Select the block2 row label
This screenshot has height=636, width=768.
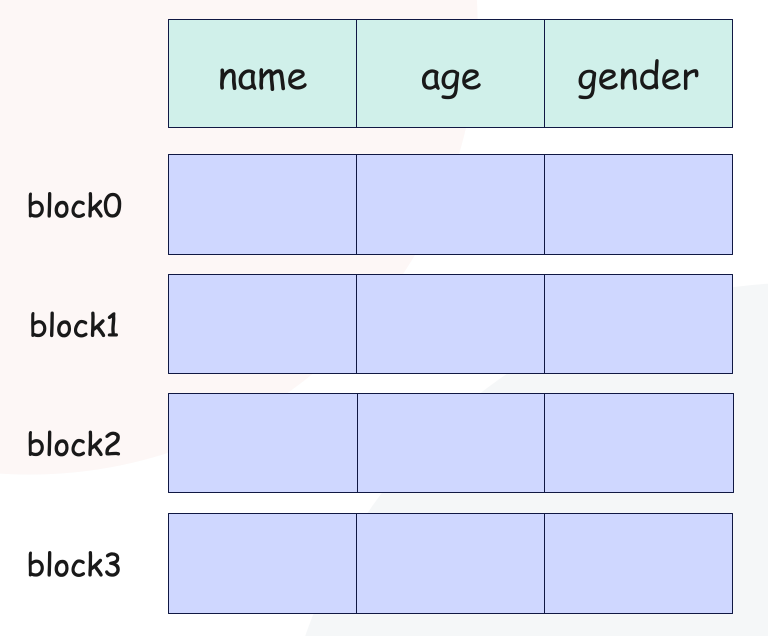point(75,444)
